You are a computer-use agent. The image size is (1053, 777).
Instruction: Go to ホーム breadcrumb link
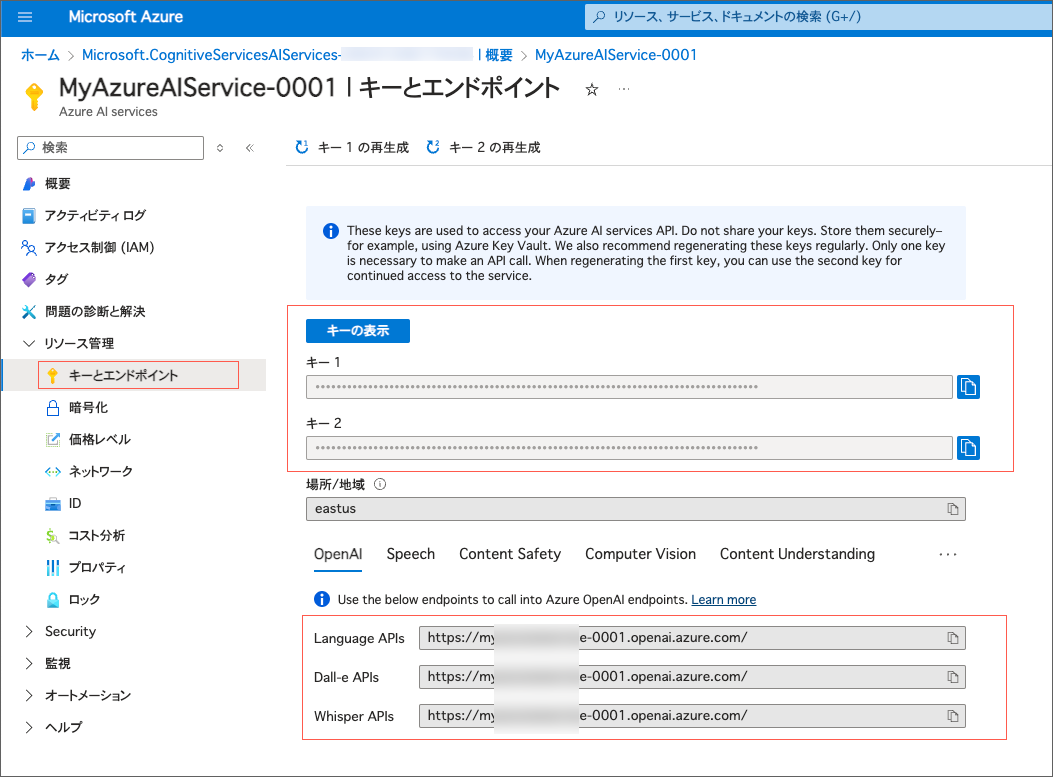40,55
